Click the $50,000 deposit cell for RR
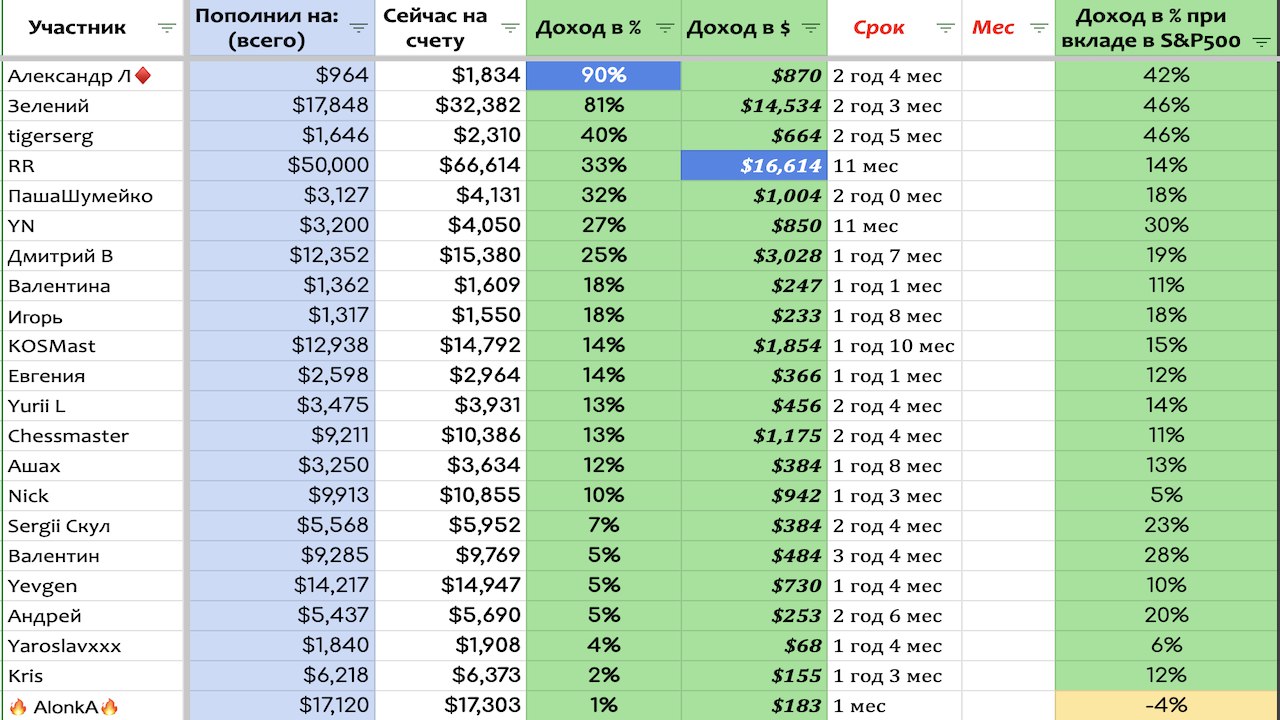Image resolution: width=1280 pixels, height=720 pixels. pyautogui.click(x=282, y=165)
